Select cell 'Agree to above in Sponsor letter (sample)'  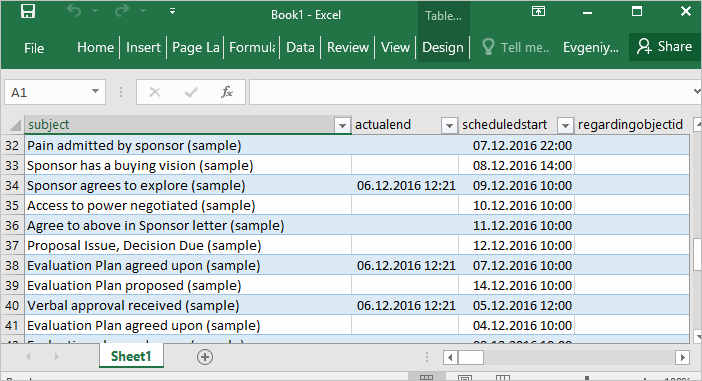click(x=188, y=225)
